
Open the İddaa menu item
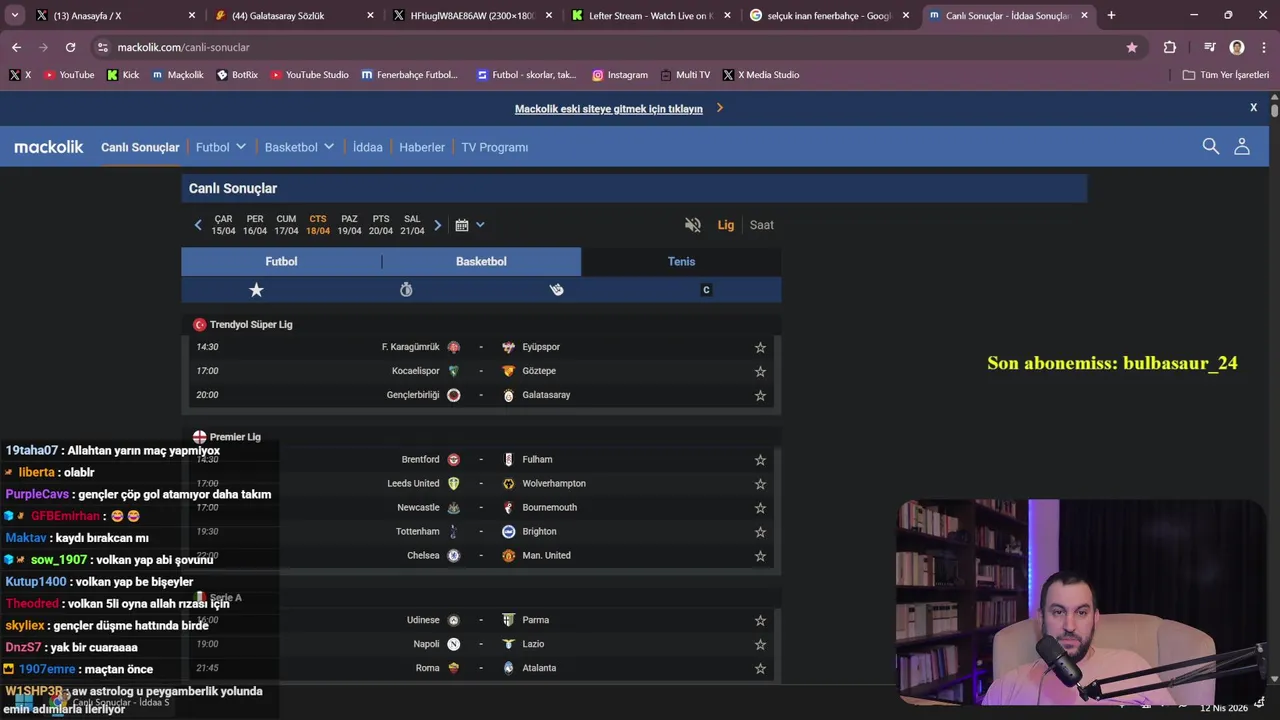(368, 147)
